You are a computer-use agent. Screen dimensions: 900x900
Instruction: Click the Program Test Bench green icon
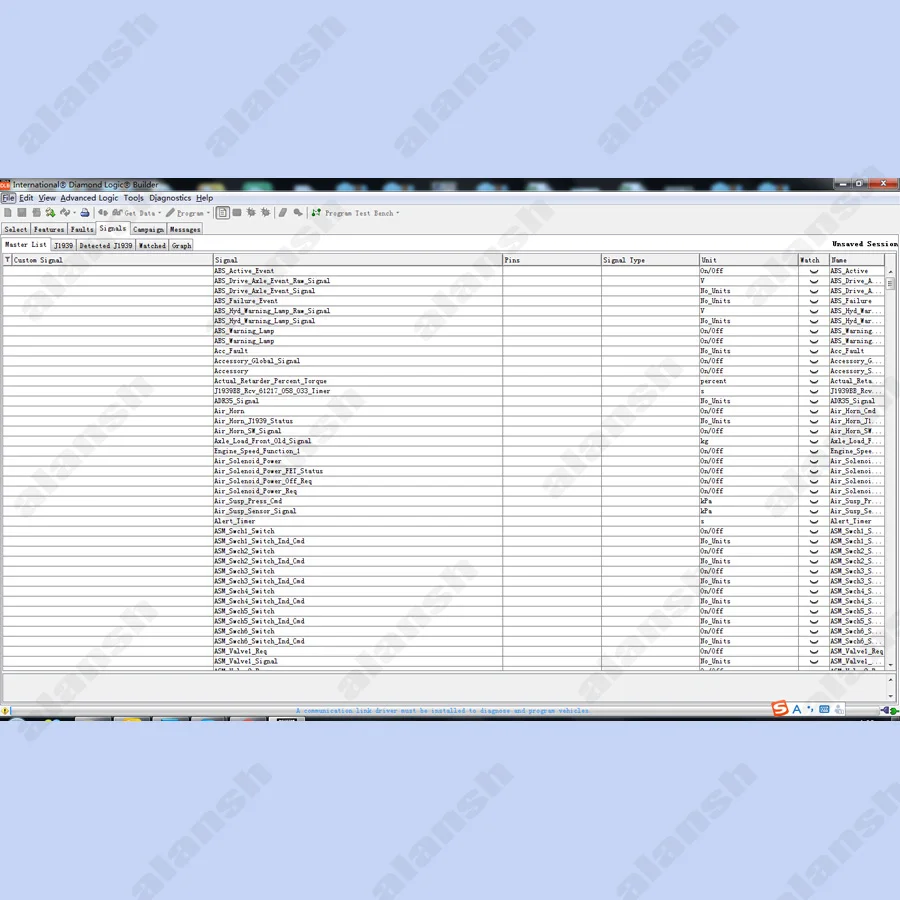click(x=316, y=213)
